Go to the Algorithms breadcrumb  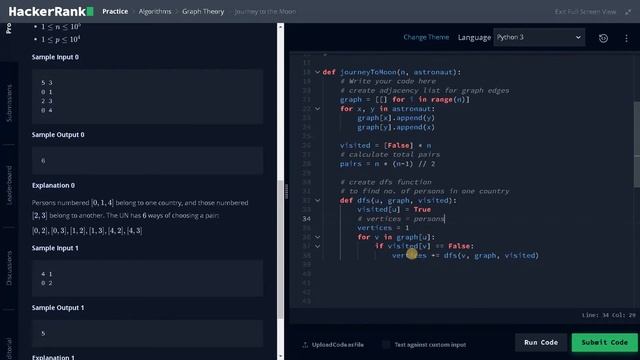155,11
